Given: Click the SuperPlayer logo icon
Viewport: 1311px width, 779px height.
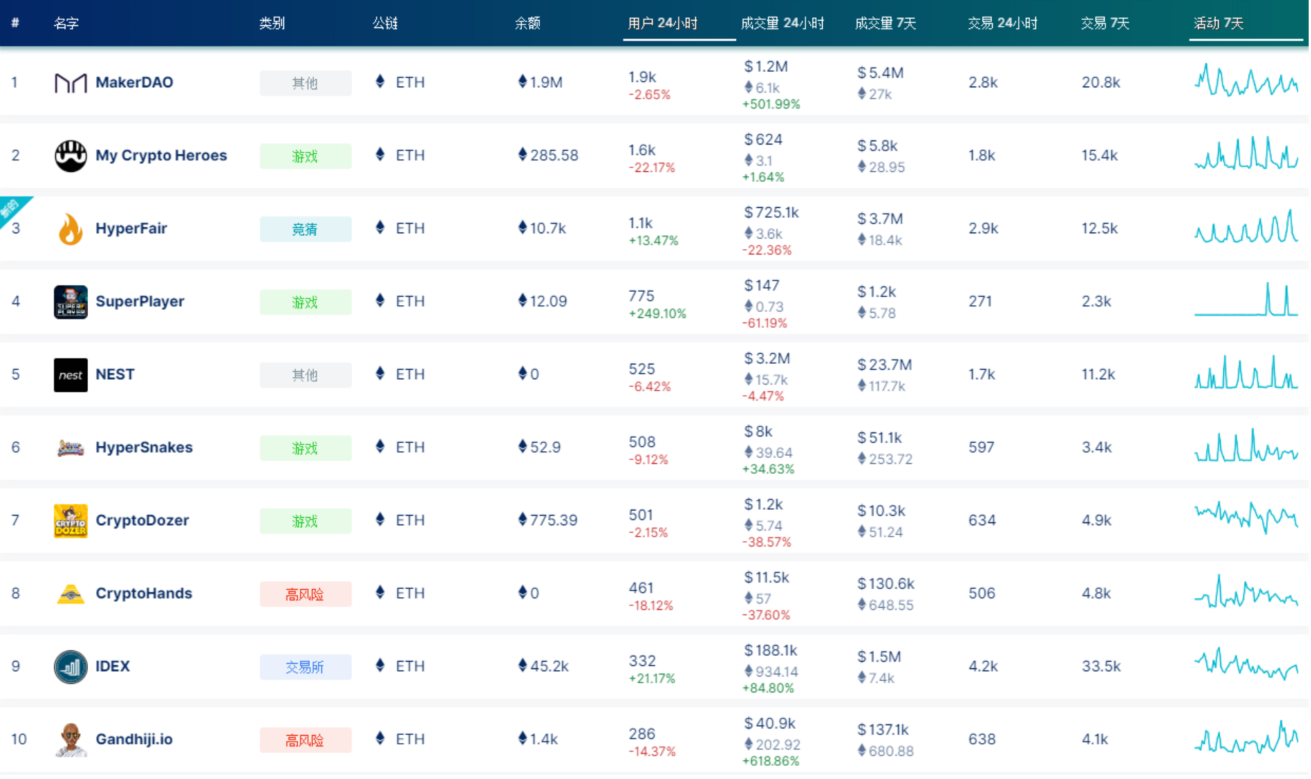Looking at the screenshot, I should point(70,302).
